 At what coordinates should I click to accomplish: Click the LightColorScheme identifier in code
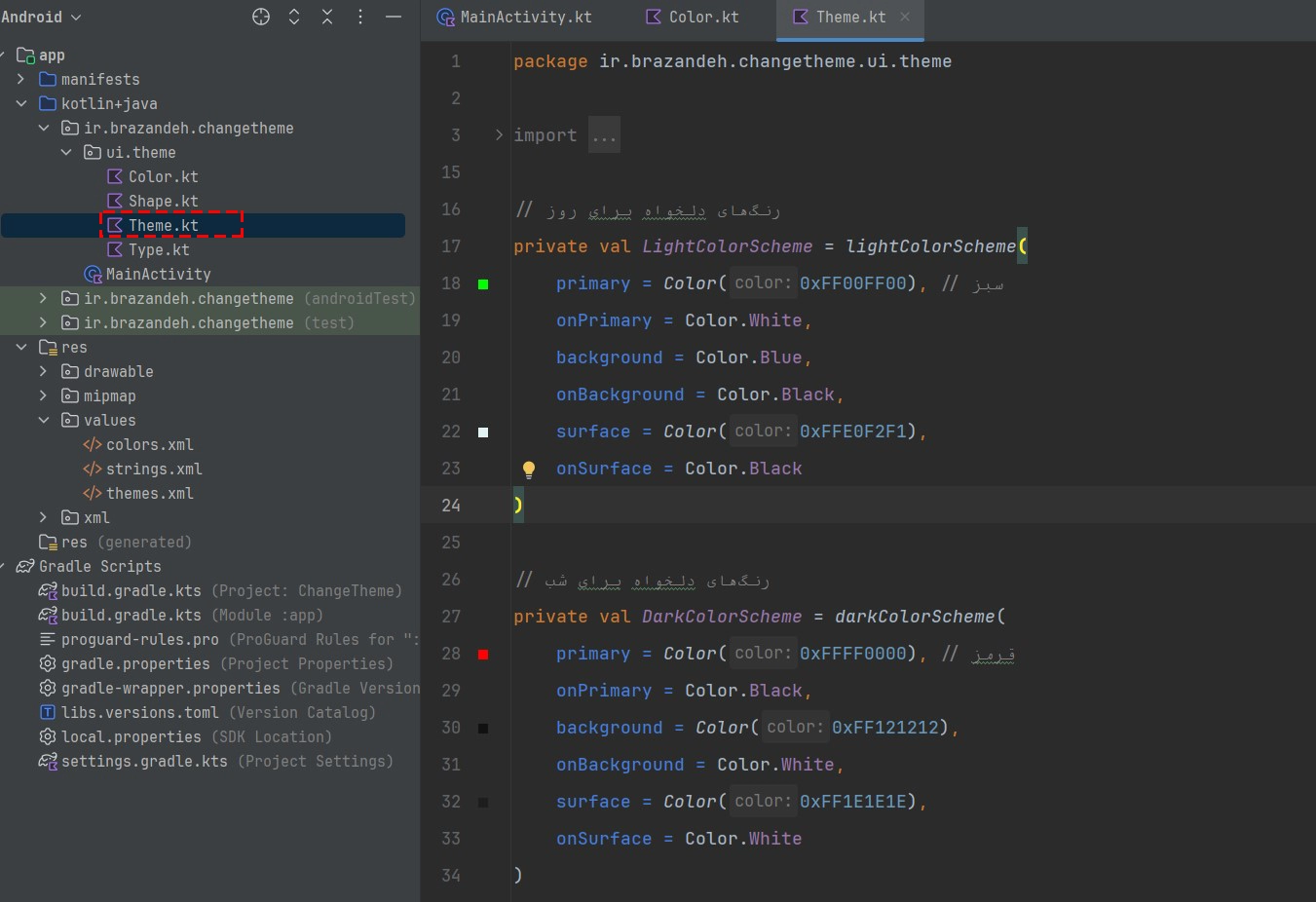click(x=727, y=246)
